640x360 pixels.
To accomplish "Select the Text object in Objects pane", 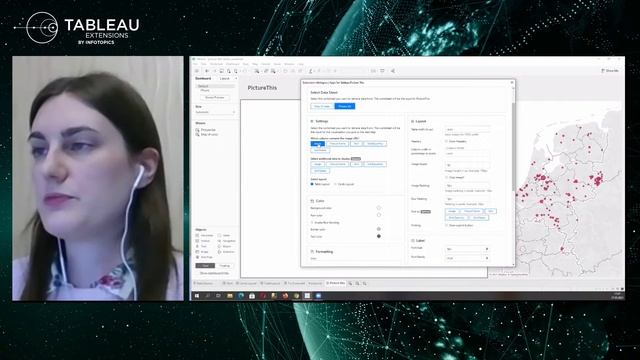I will coord(202,246).
